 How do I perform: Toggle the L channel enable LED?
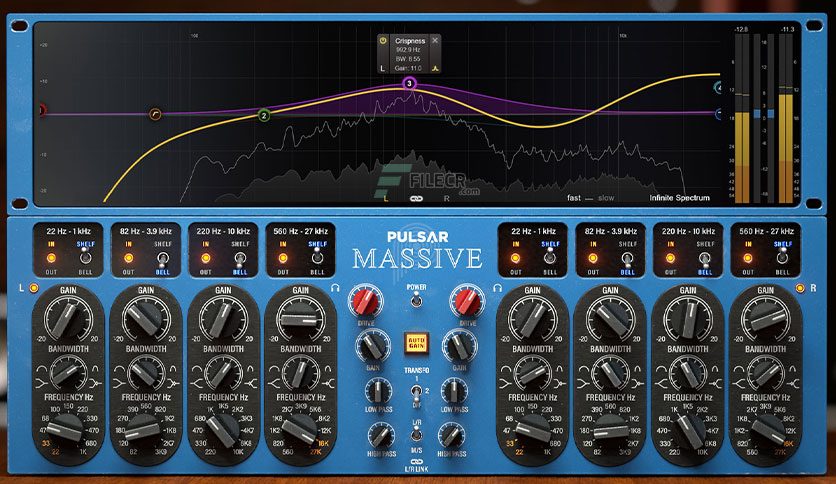34,288
